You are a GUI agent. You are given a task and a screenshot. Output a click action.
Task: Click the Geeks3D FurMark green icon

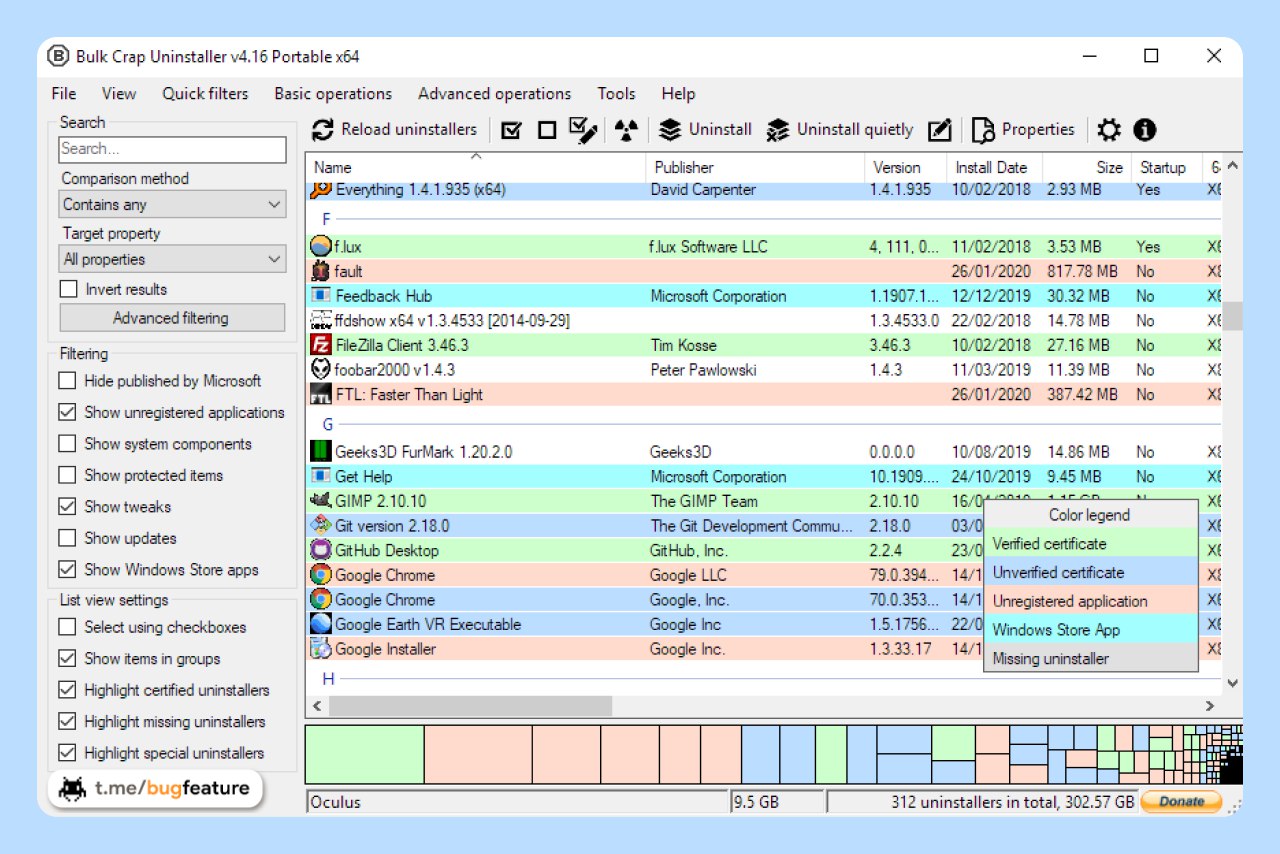[x=320, y=452]
